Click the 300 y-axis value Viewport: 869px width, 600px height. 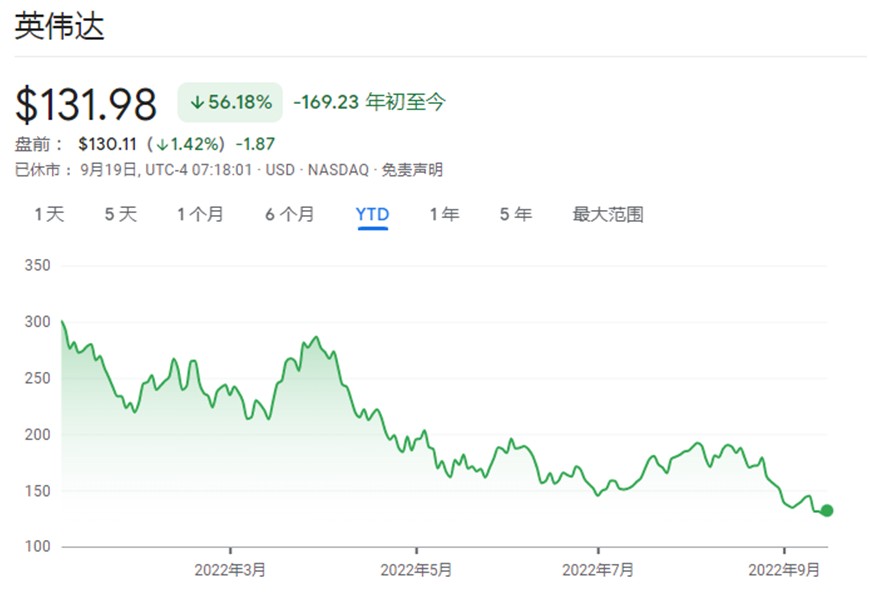(38, 322)
